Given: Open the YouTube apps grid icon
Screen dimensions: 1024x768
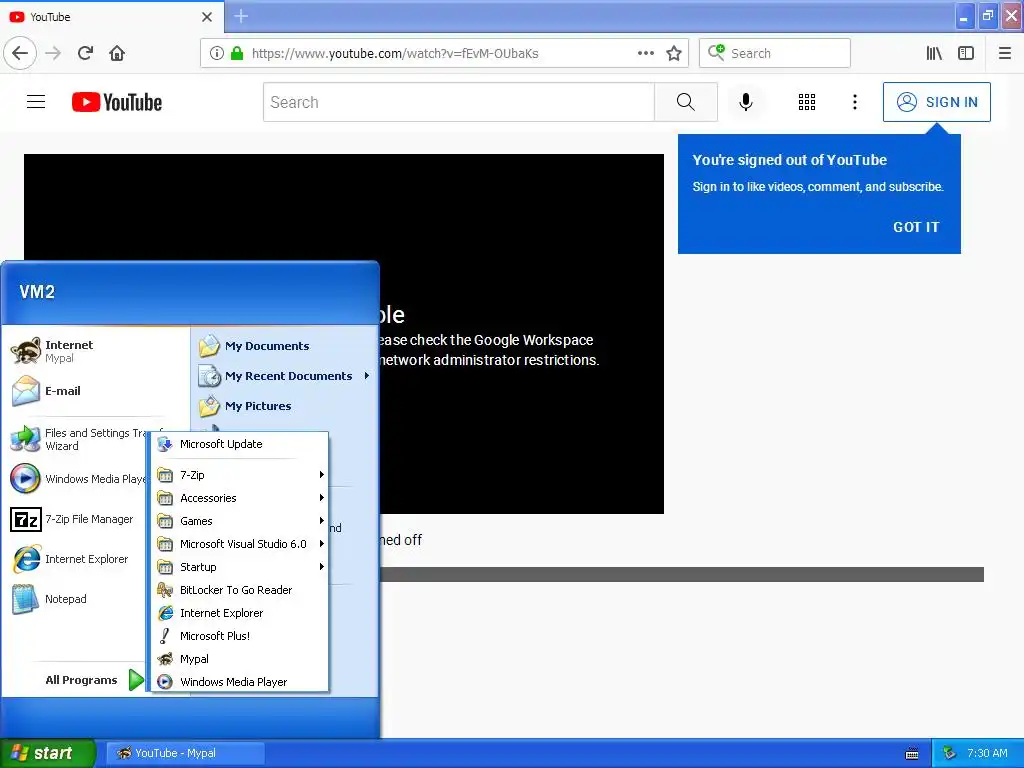Looking at the screenshot, I should tap(807, 102).
